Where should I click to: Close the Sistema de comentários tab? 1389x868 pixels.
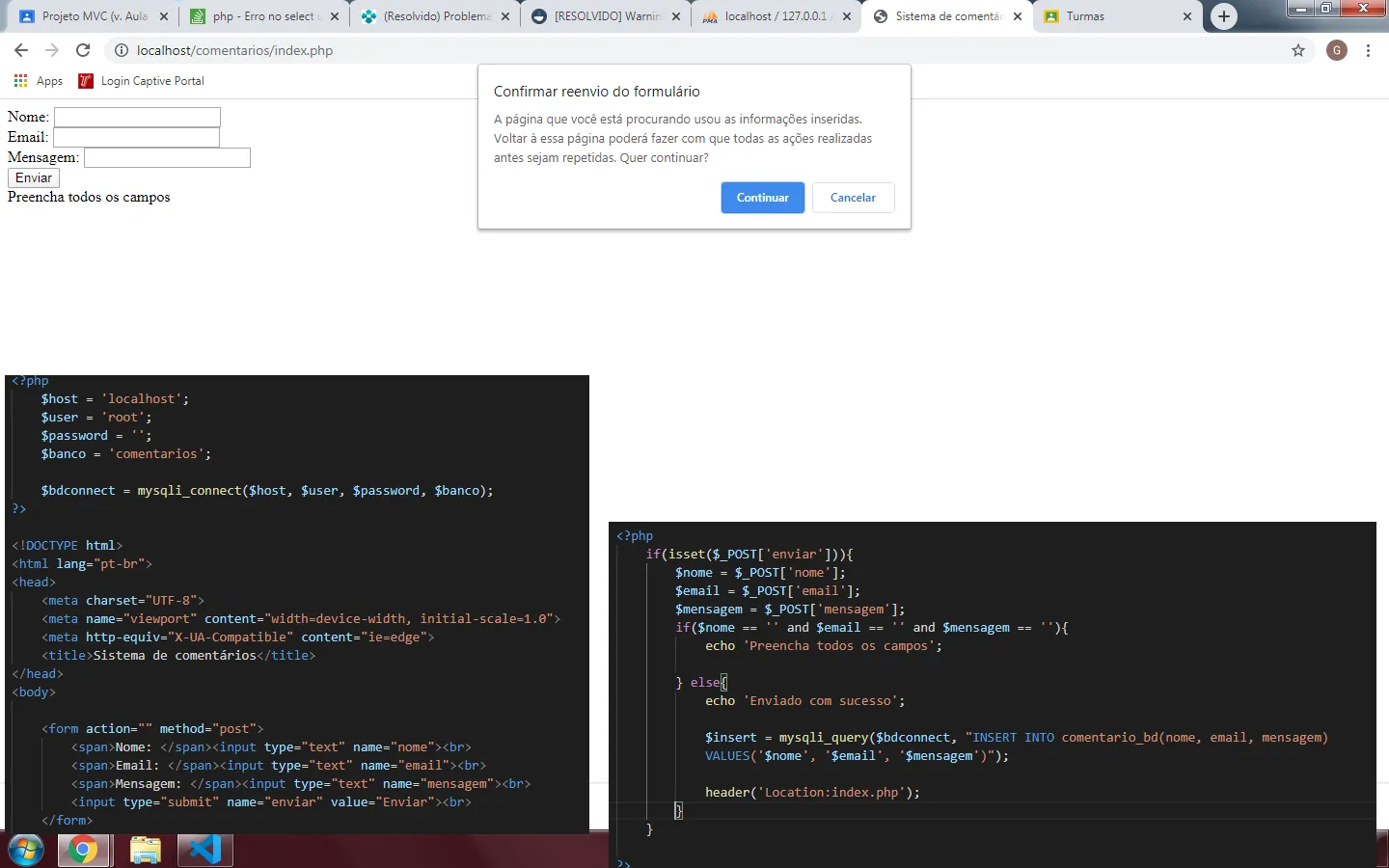[1017, 16]
